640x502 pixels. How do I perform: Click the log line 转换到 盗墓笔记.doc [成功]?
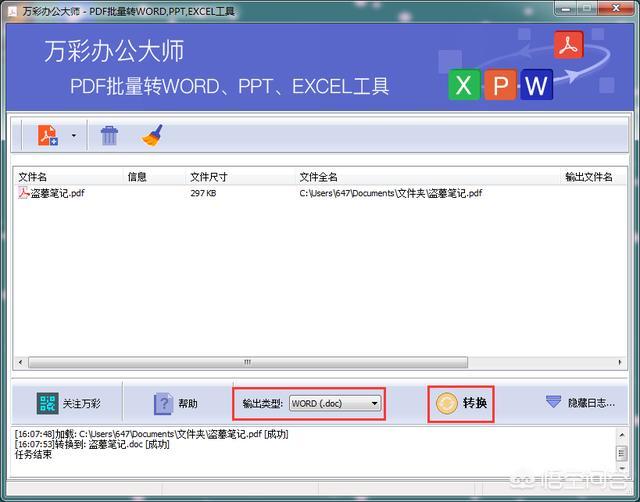pos(92,444)
